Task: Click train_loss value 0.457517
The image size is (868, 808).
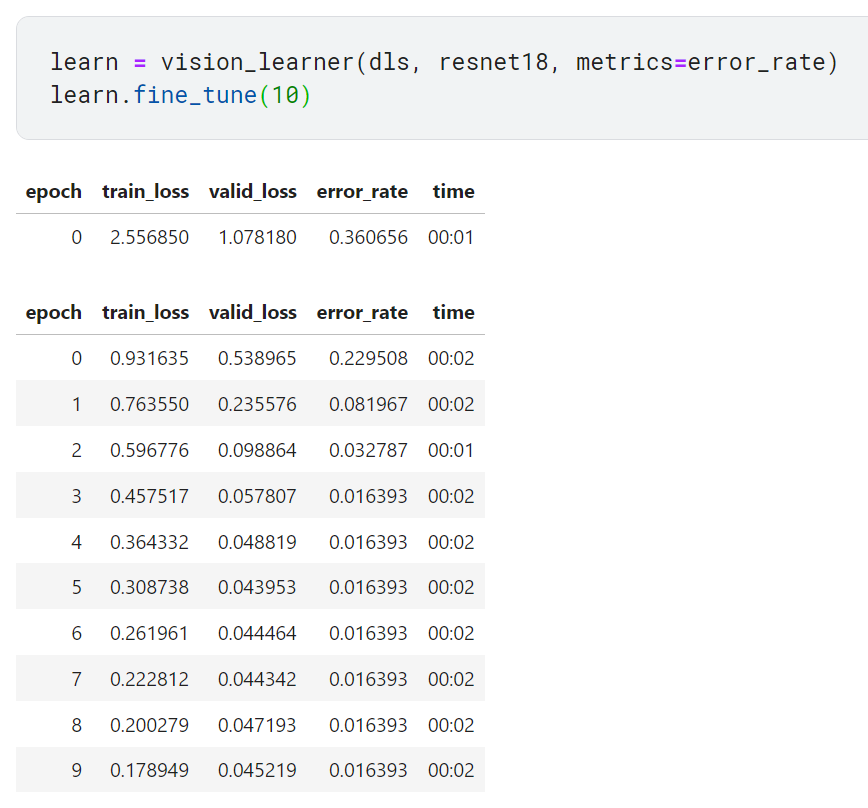Action: tap(149, 496)
